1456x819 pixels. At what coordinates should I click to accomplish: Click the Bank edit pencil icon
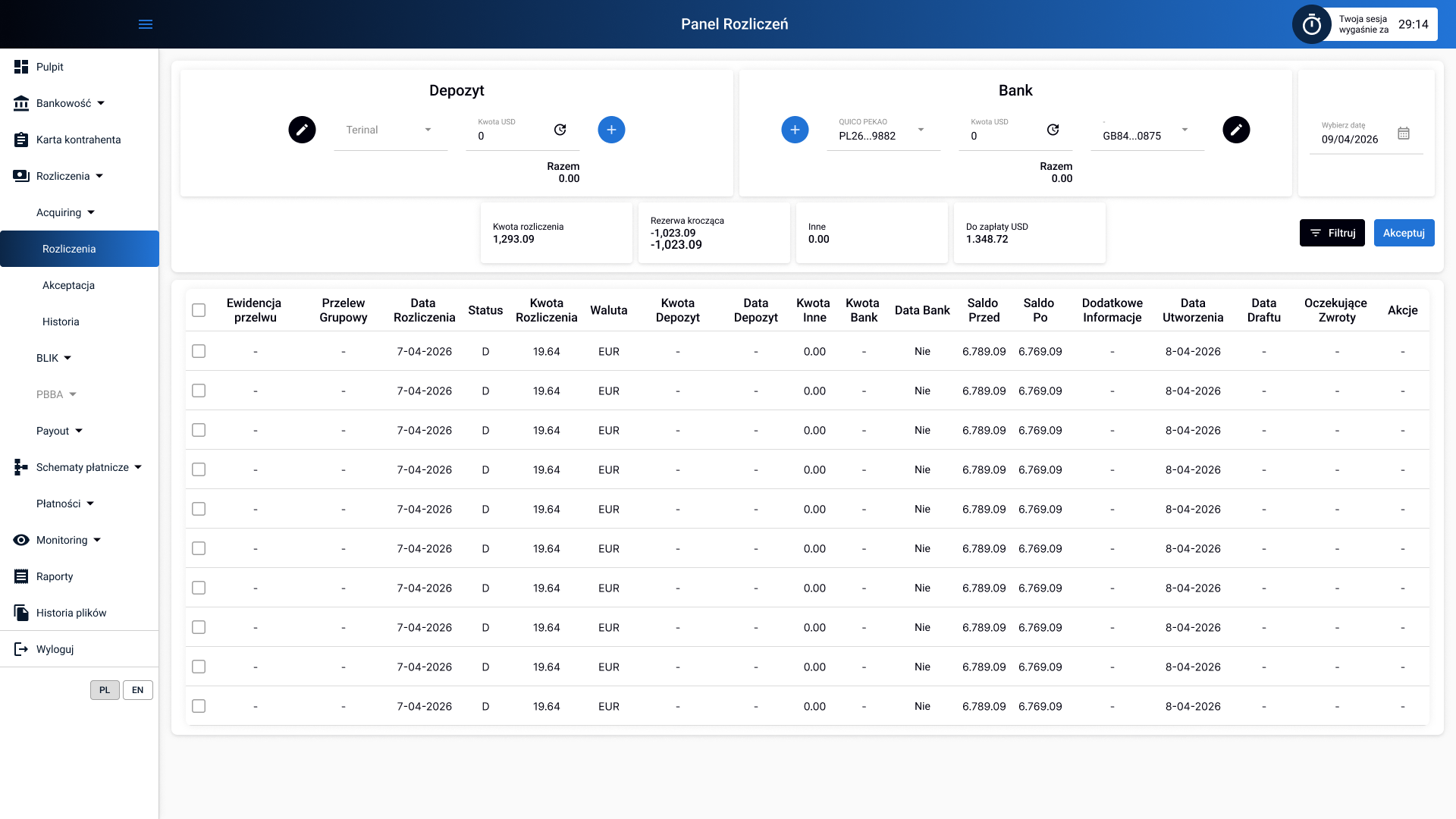1236,130
